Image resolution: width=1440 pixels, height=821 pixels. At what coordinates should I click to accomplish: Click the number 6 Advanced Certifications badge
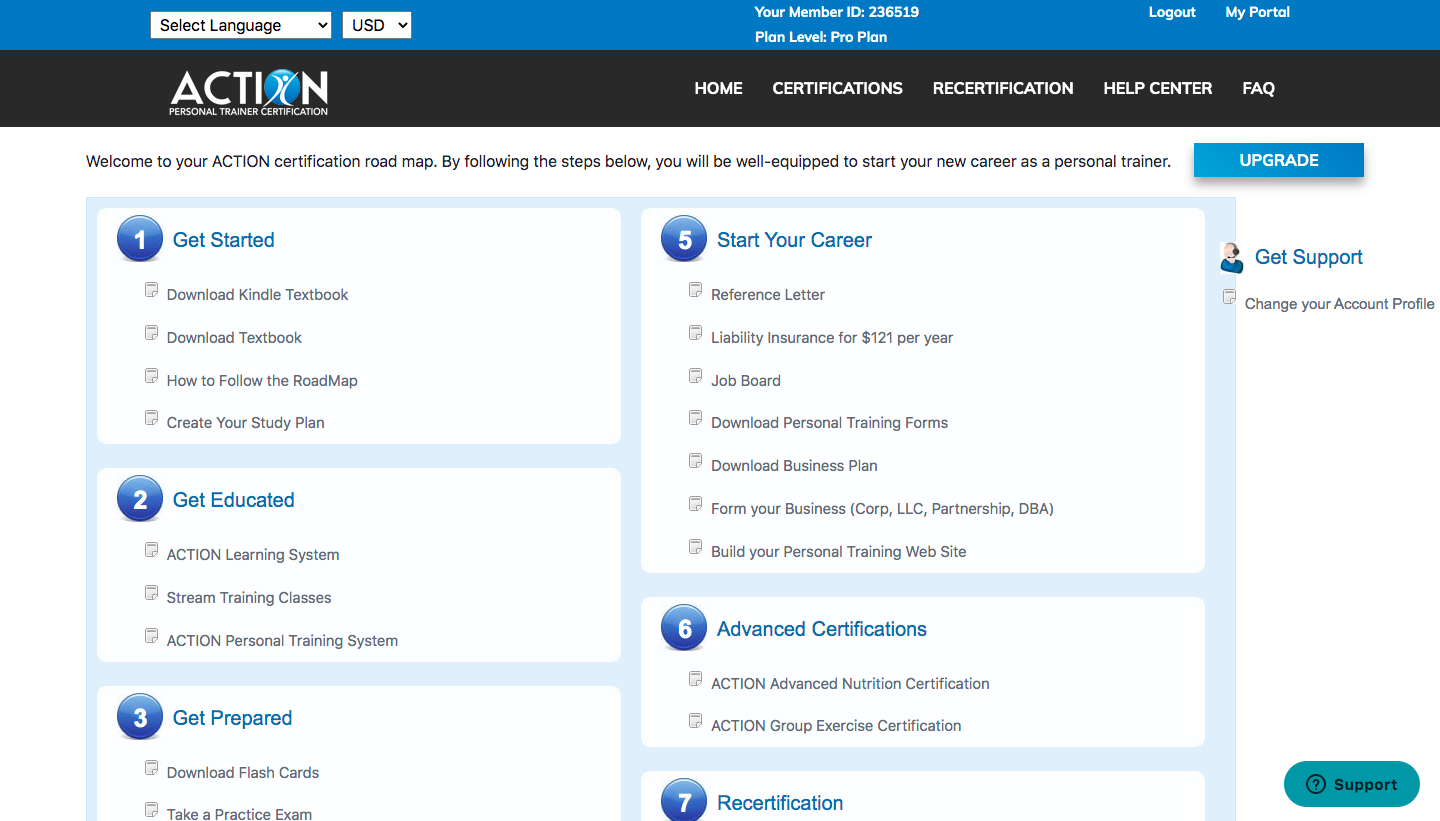(684, 629)
